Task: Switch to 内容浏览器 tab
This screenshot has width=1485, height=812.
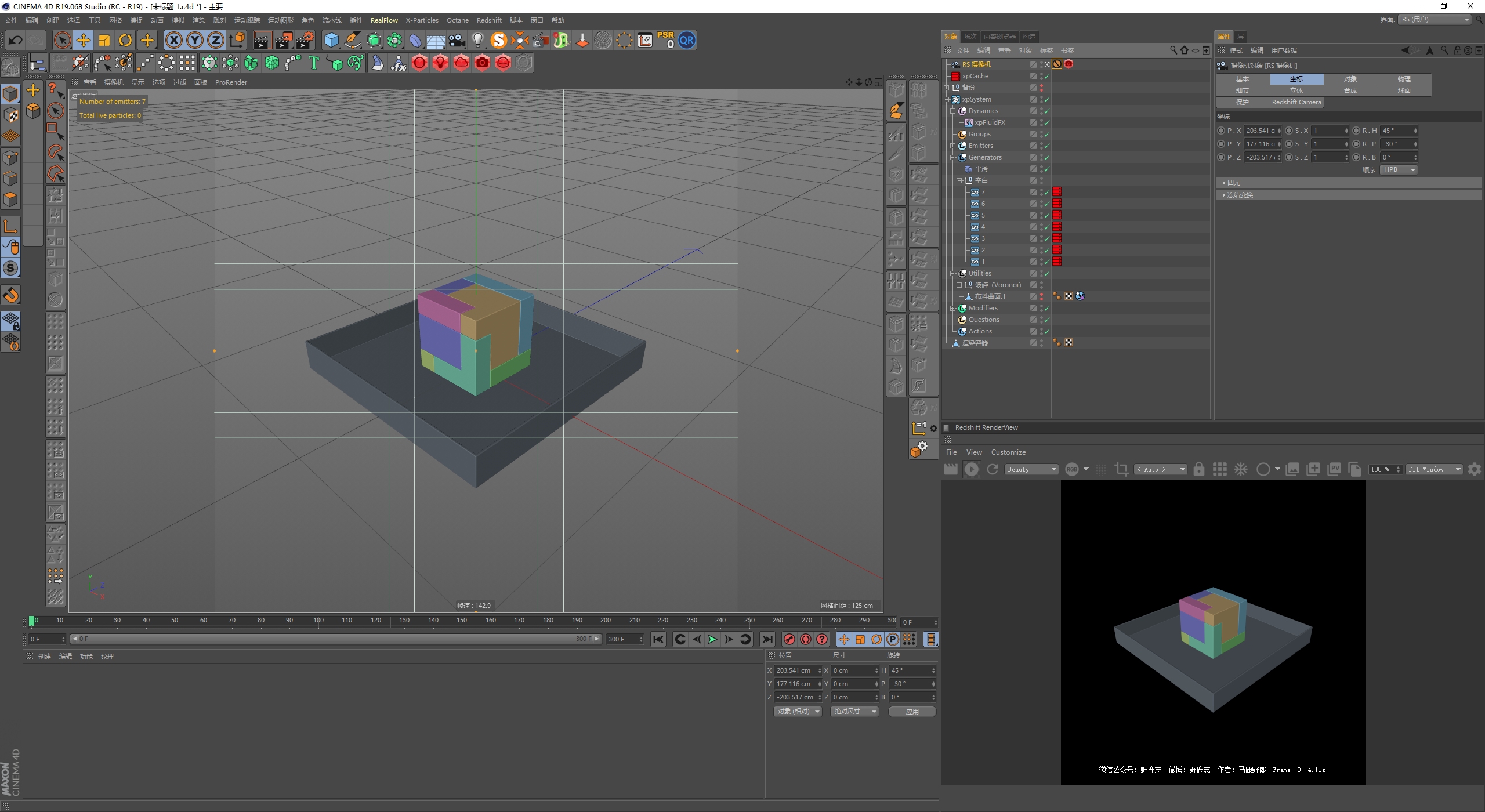Action: click(x=999, y=37)
